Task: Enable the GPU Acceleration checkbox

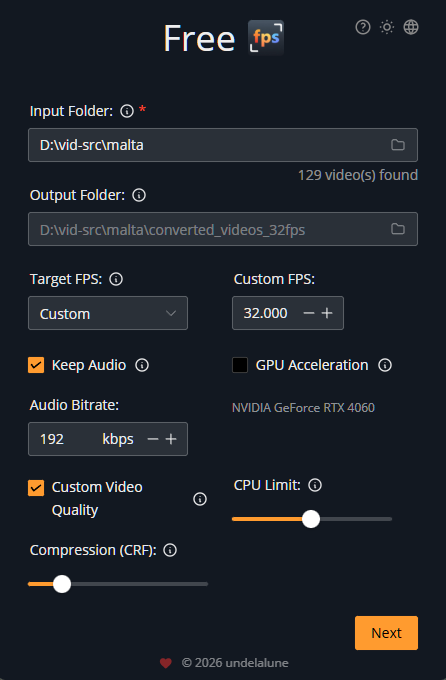Action: click(x=240, y=365)
